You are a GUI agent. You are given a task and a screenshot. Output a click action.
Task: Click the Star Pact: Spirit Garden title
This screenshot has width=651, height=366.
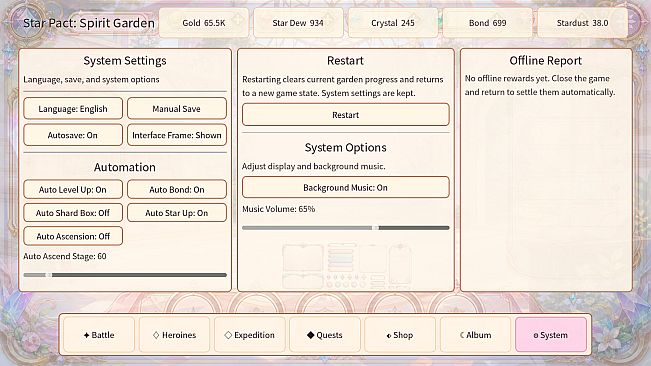tap(89, 23)
